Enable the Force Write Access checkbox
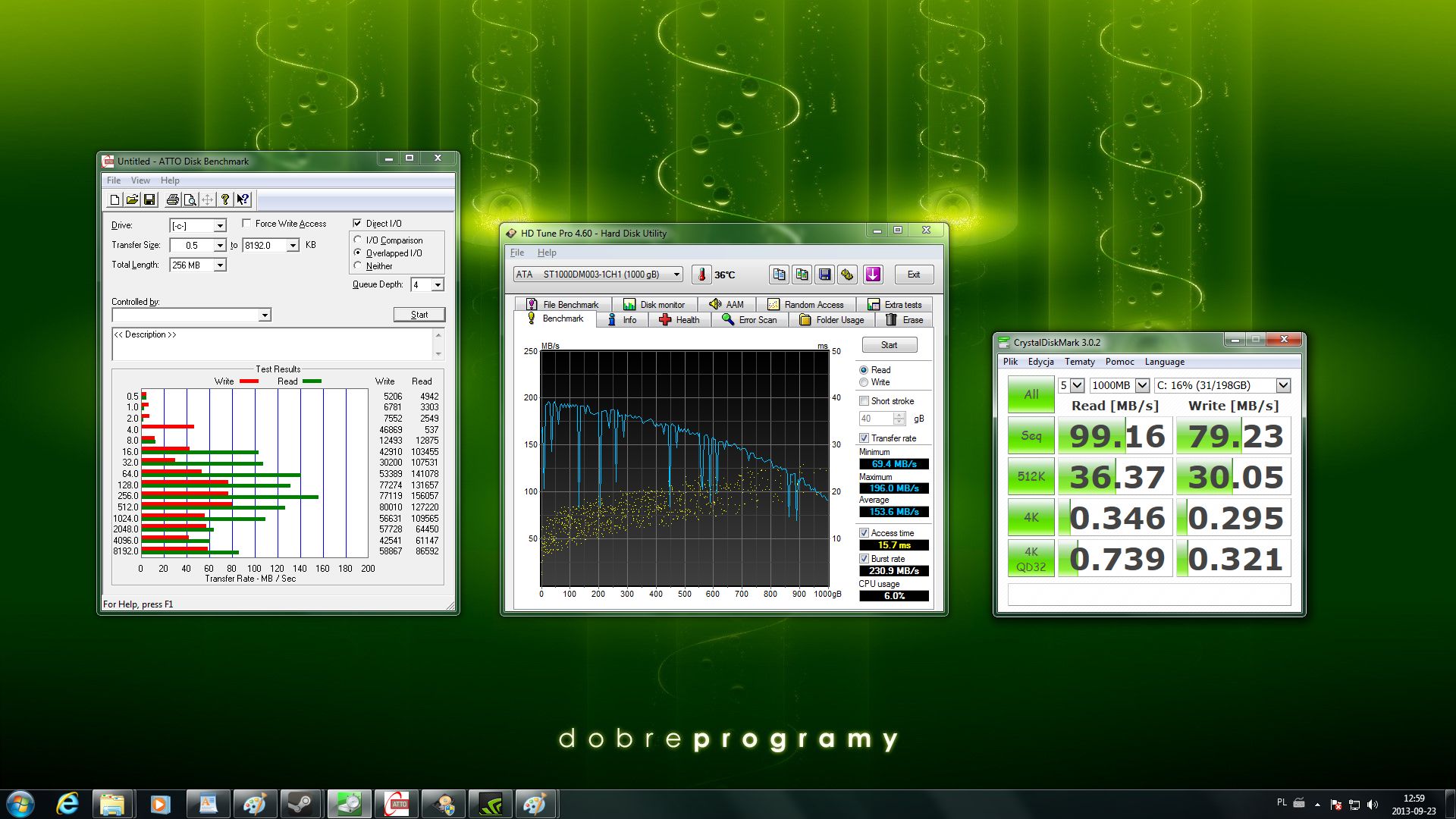The width and height of the screenshot is (1456, 819). click(x=246, y=224)
